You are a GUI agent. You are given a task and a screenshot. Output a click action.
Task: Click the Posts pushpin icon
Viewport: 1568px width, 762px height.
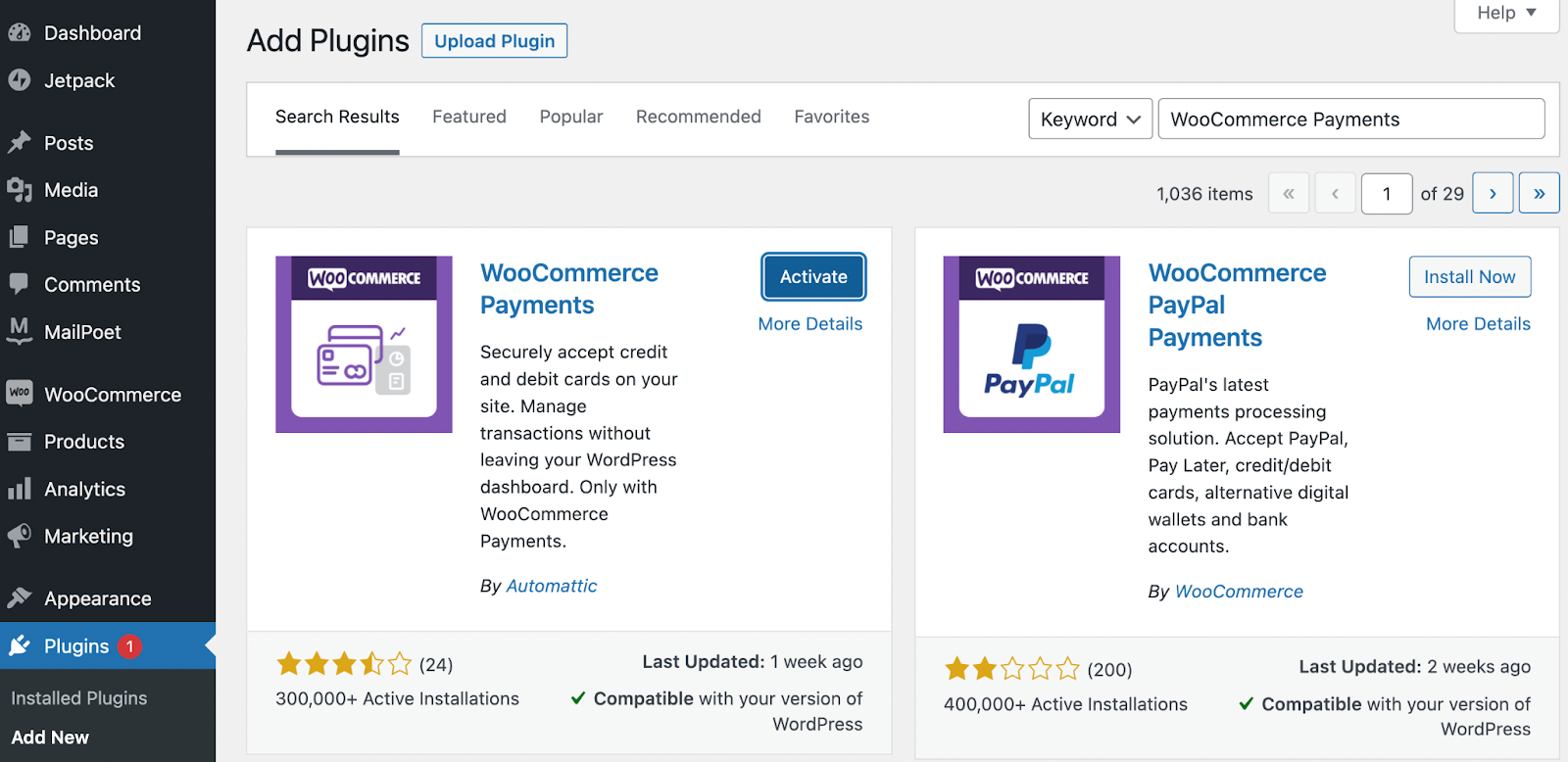pos(20,143)
